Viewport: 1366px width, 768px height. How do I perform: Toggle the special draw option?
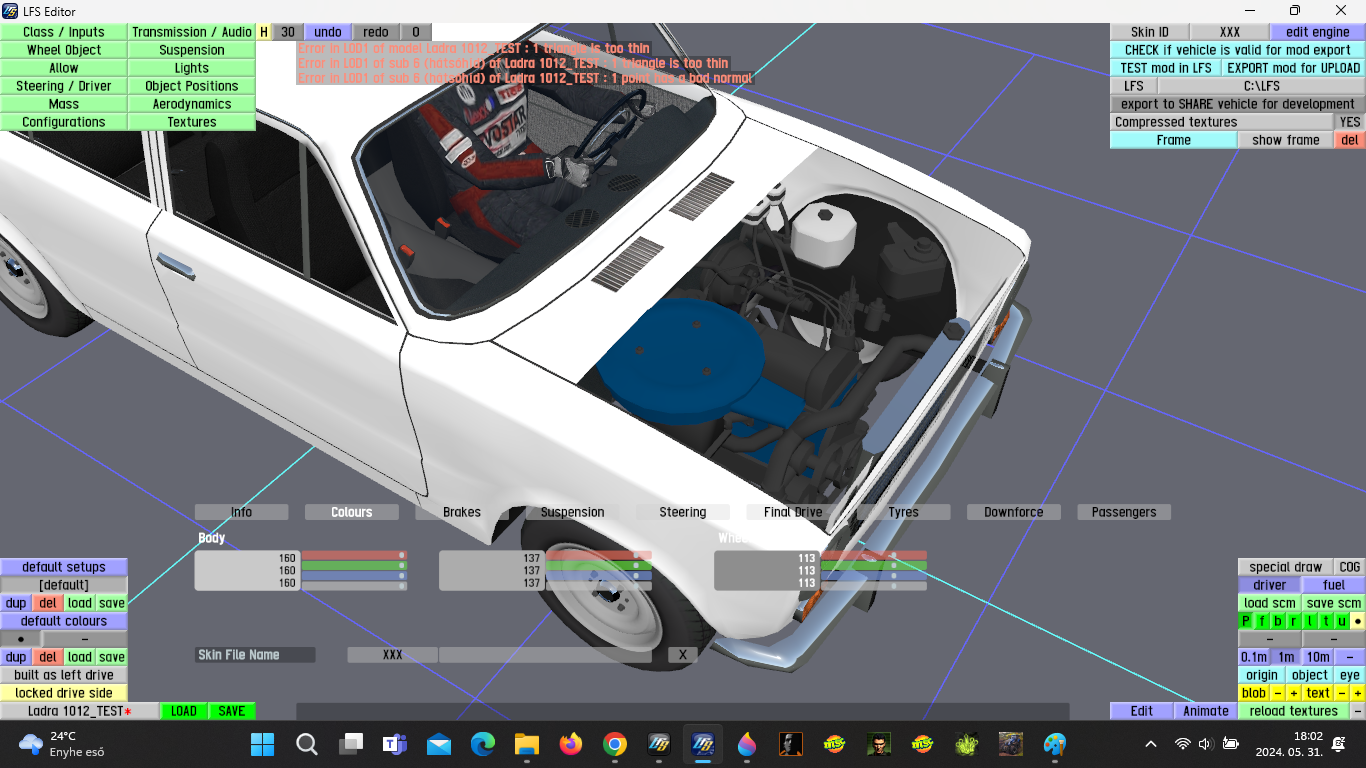click(1286, 567)
